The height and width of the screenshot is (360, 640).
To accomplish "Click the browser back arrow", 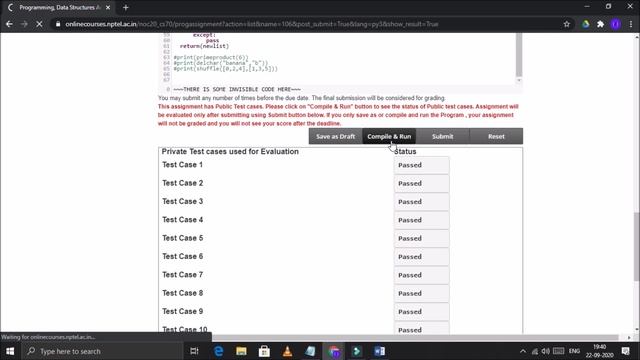I will click(9, 24).
